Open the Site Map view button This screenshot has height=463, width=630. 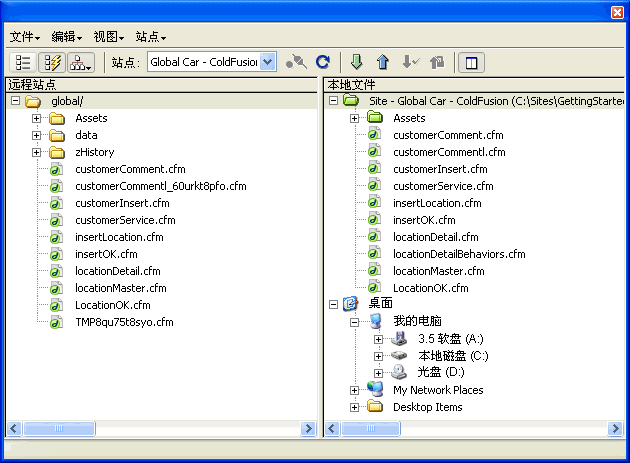[x=81, y=63]
